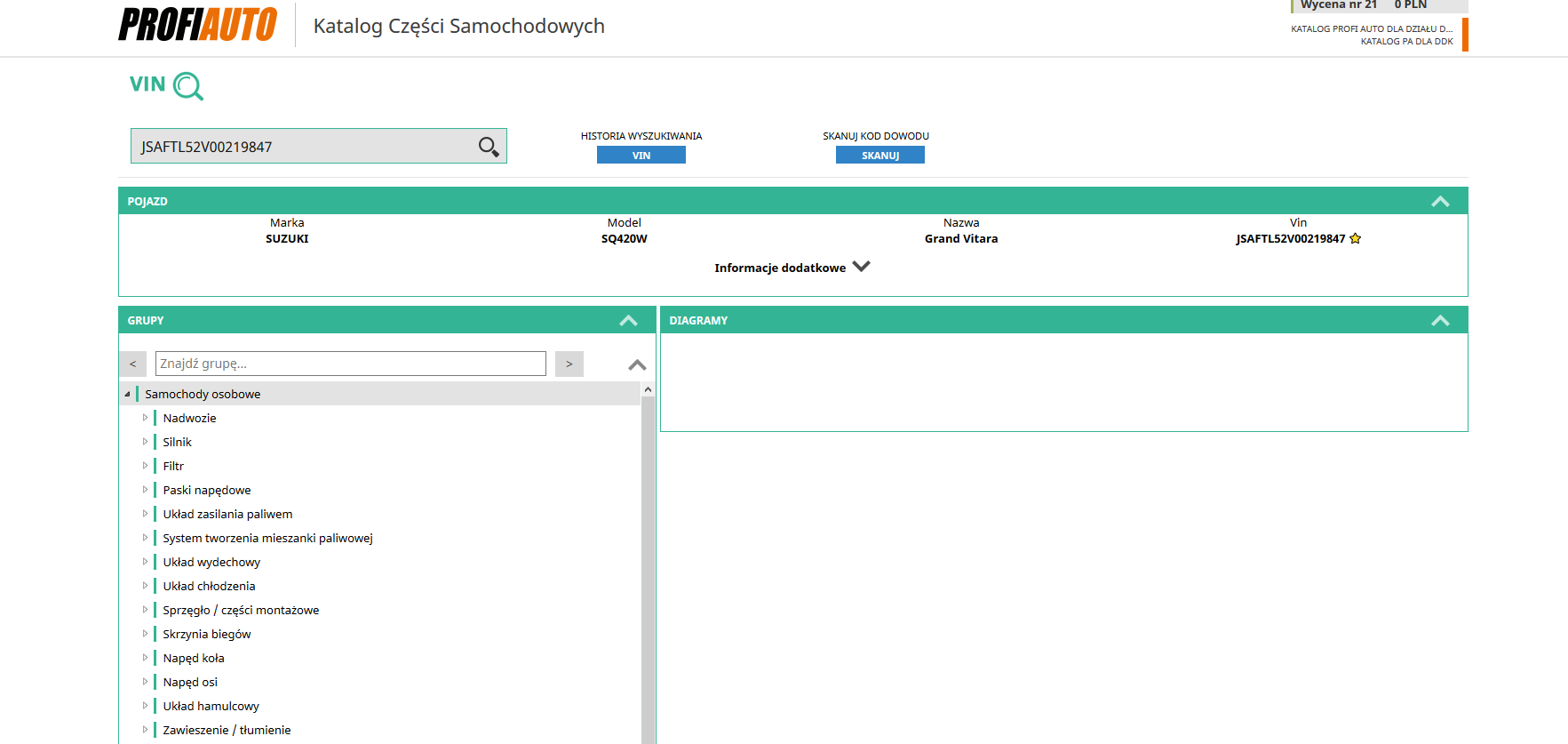This screenshot has width=1568, height=744.
Task: Select Napęd osi group
Action: tap(190, 682)
